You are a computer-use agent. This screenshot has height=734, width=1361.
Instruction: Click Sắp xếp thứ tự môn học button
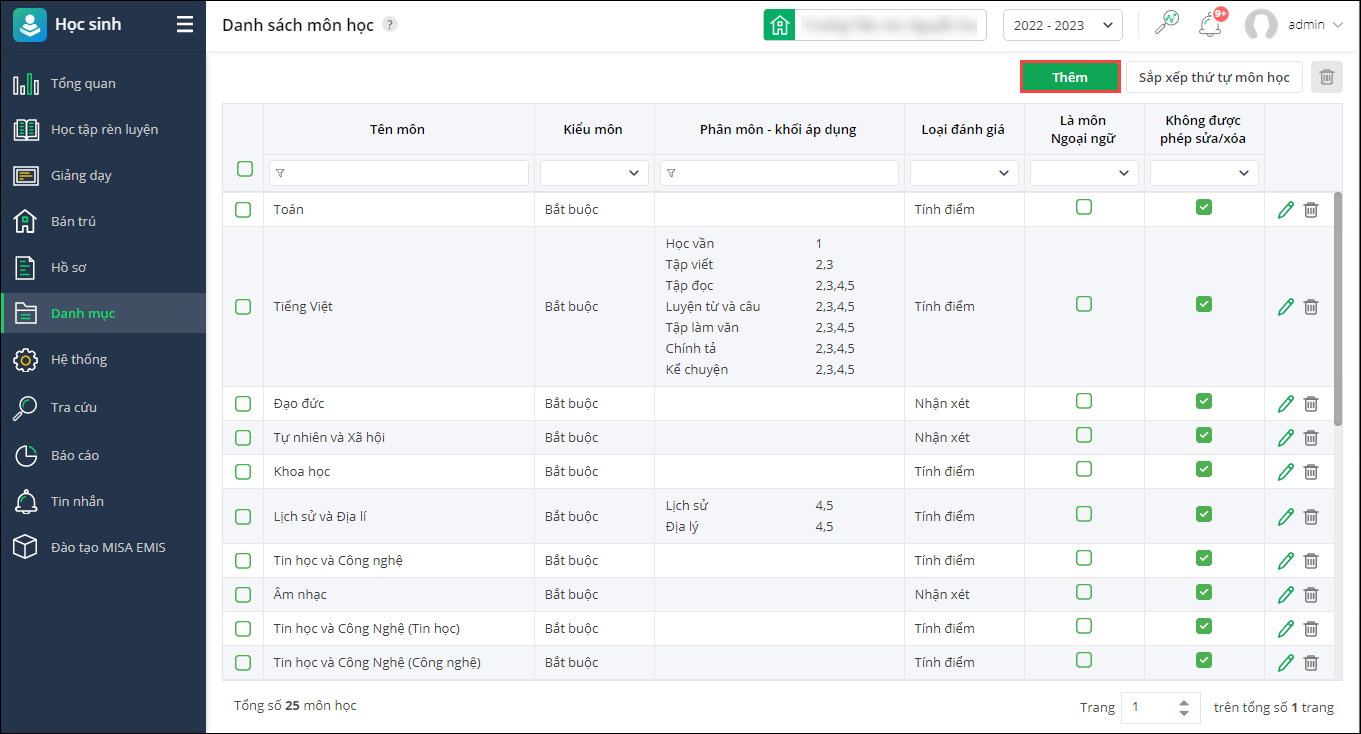(x=1214, y=77)
